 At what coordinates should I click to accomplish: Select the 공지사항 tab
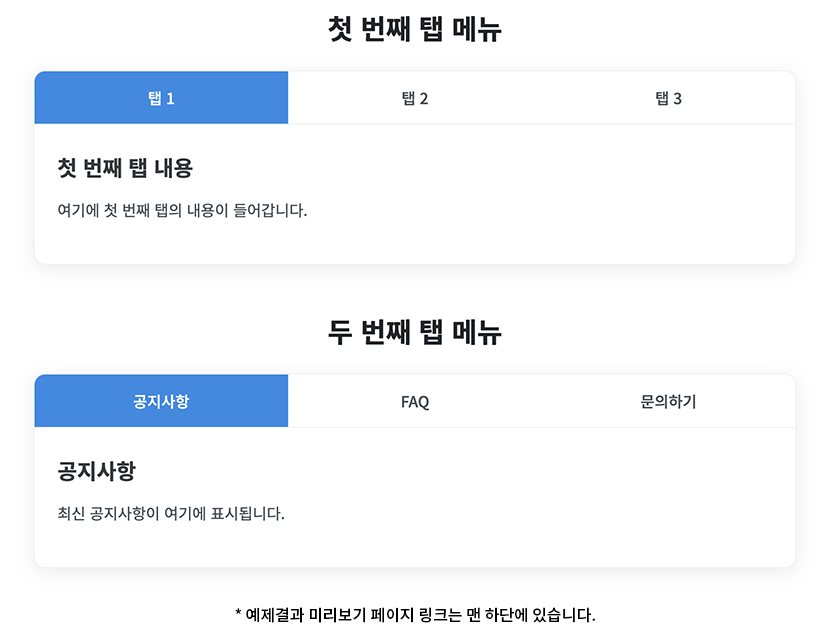(x=161, y=402)
